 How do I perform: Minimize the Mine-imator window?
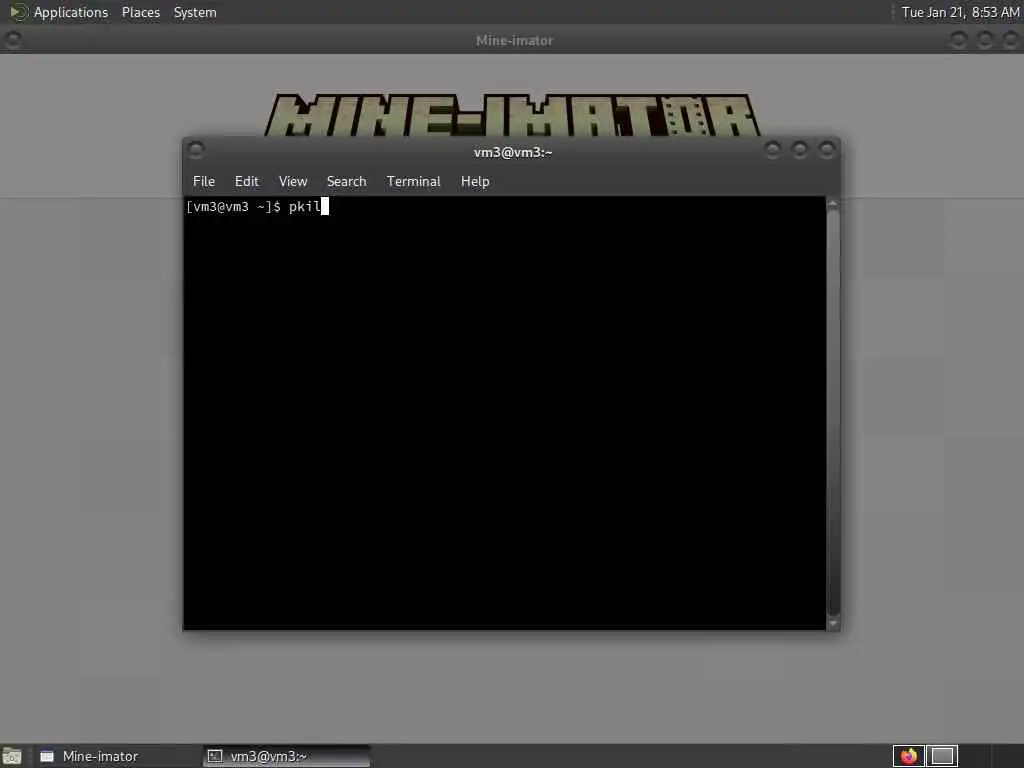click(958, 40)
